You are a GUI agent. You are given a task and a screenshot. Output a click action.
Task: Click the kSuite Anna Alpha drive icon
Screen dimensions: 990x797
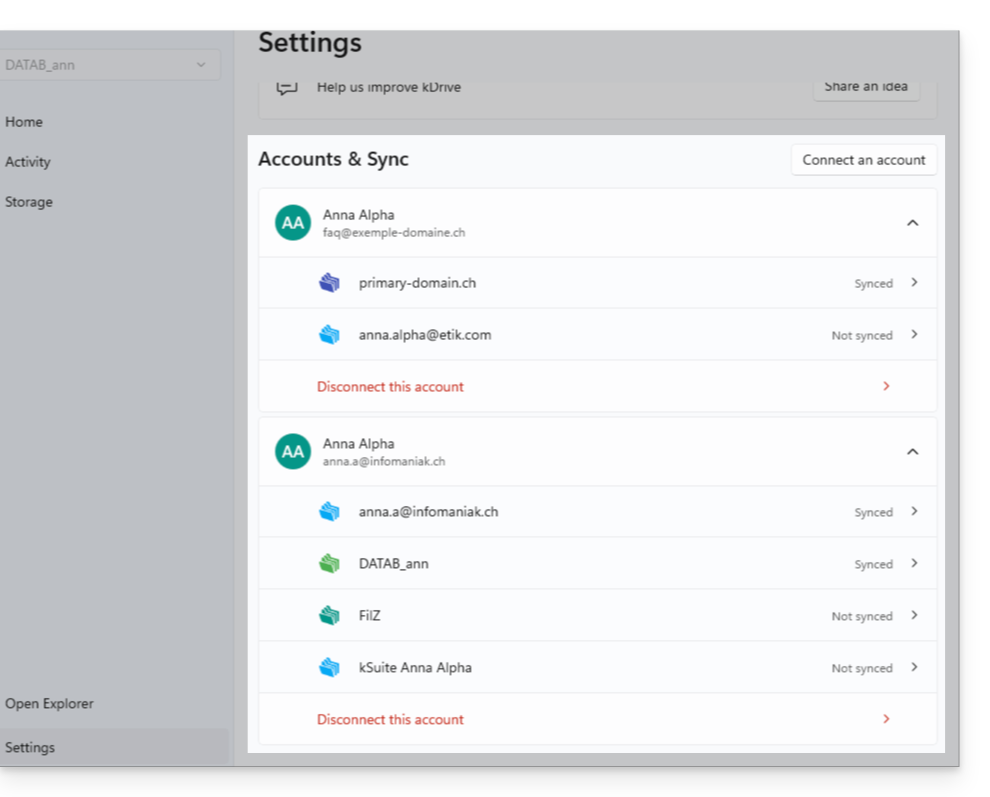pyautogui.click(x=329, y=667)
